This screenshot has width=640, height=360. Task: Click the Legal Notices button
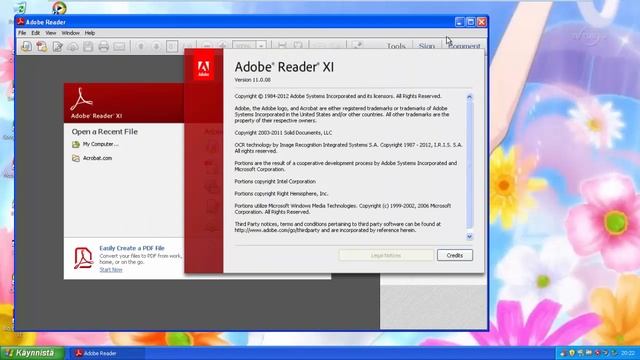point(386,255)
